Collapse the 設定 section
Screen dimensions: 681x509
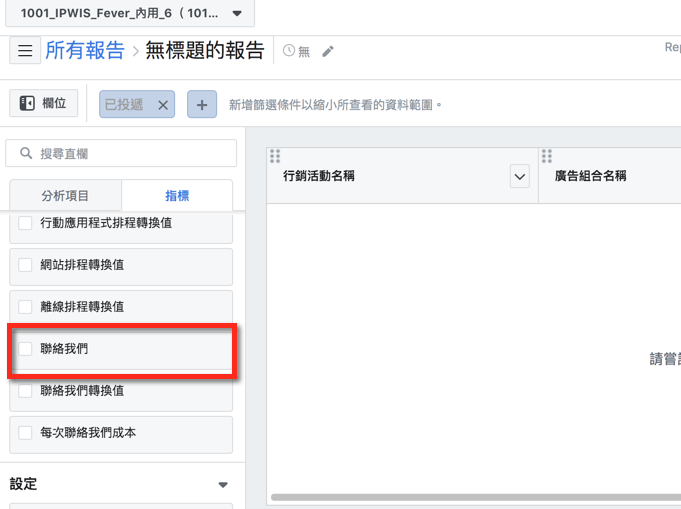pos(222,485)
